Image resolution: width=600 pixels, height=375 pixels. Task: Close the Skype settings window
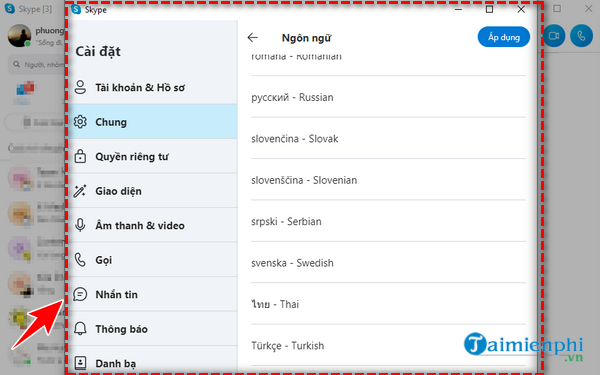(521, 9)
